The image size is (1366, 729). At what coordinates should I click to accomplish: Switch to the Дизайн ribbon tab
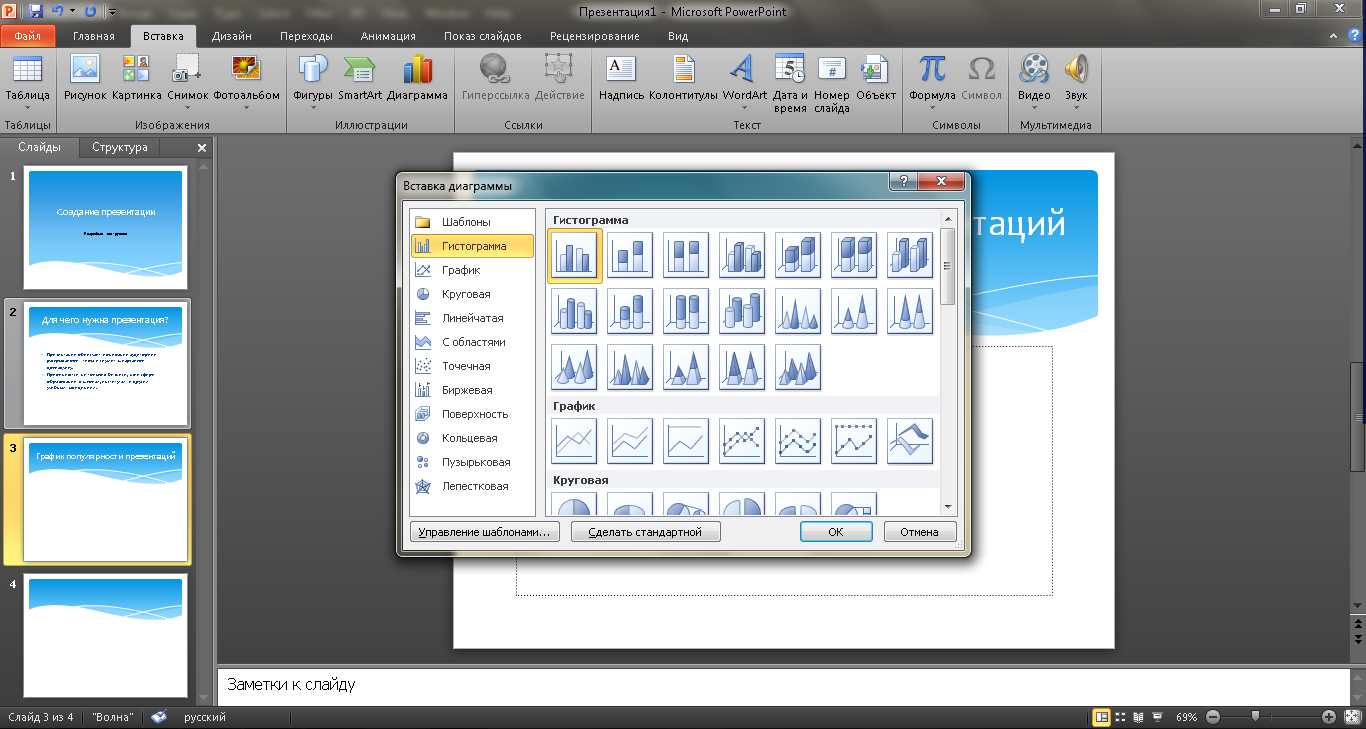(231, 36)
